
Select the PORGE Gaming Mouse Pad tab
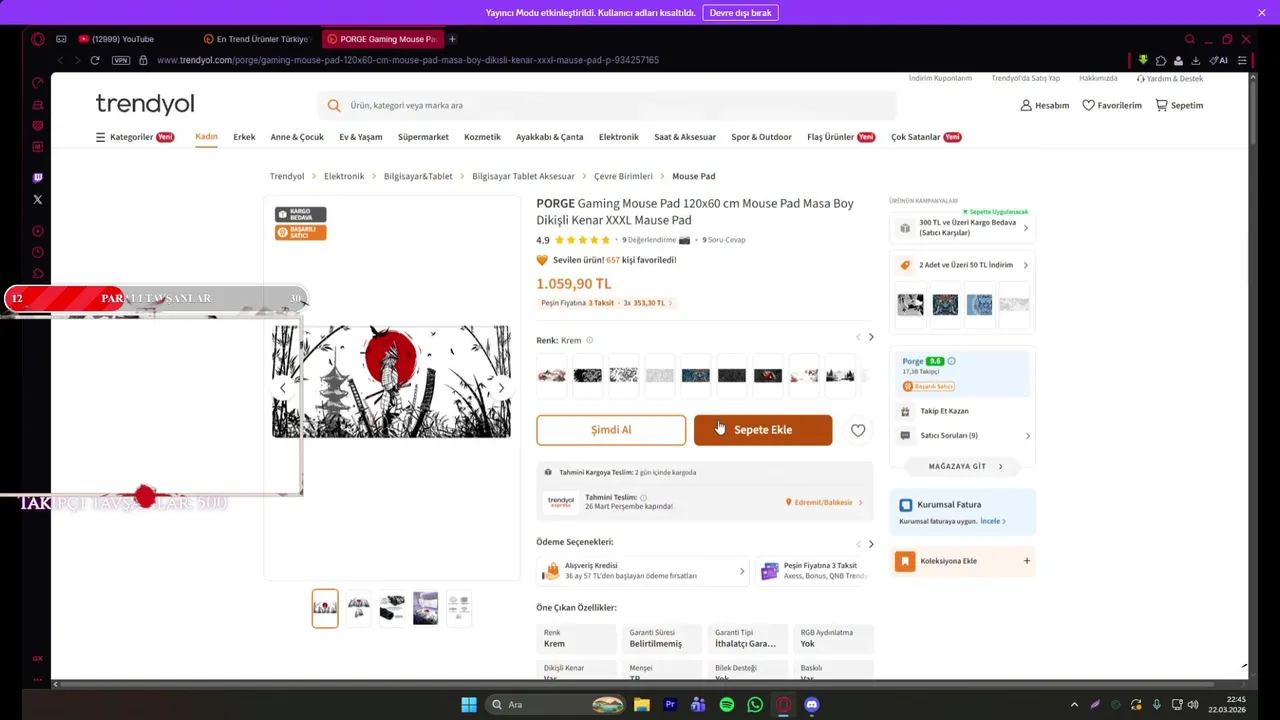pyautogui.click(x=382, y=39)
